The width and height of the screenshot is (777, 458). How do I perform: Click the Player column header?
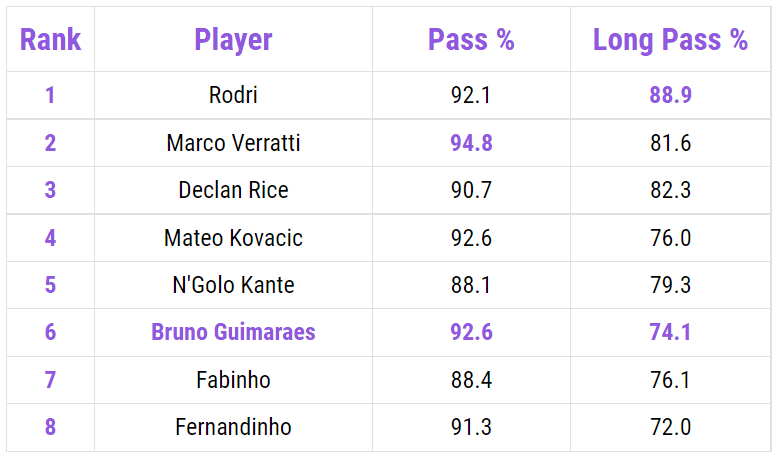[x=233, y=40]
